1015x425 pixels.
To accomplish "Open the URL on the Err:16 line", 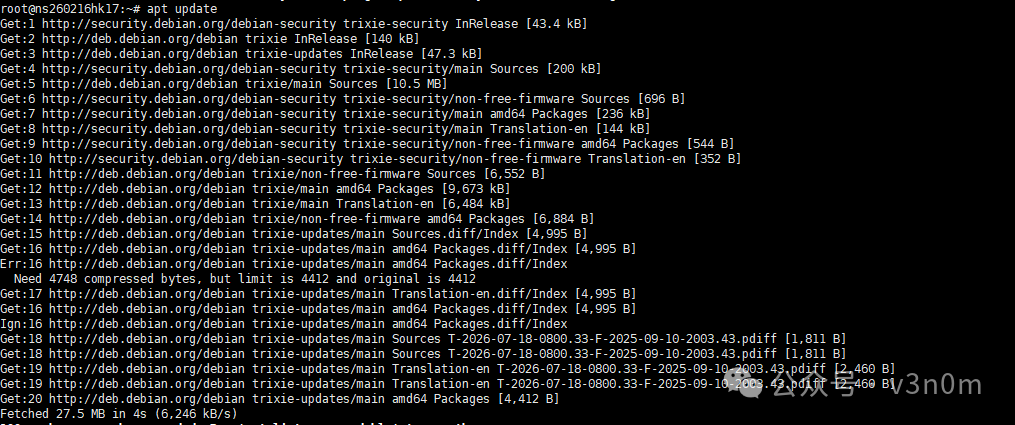I will tap(147, 264).
